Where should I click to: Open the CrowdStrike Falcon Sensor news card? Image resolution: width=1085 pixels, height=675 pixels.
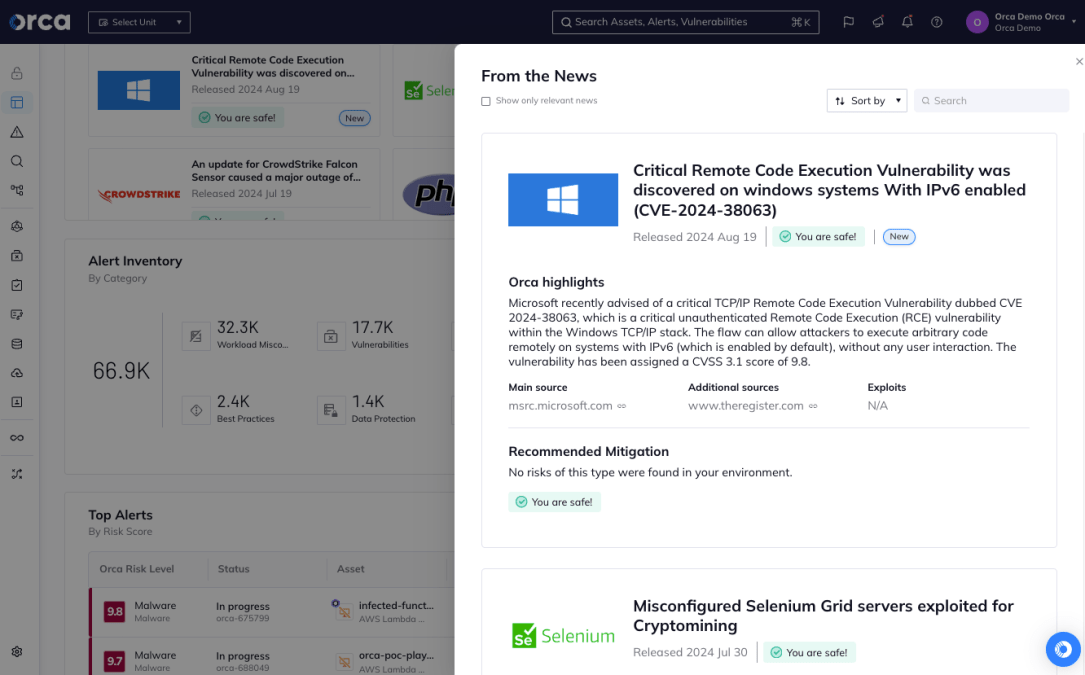(x=235, y=184)
